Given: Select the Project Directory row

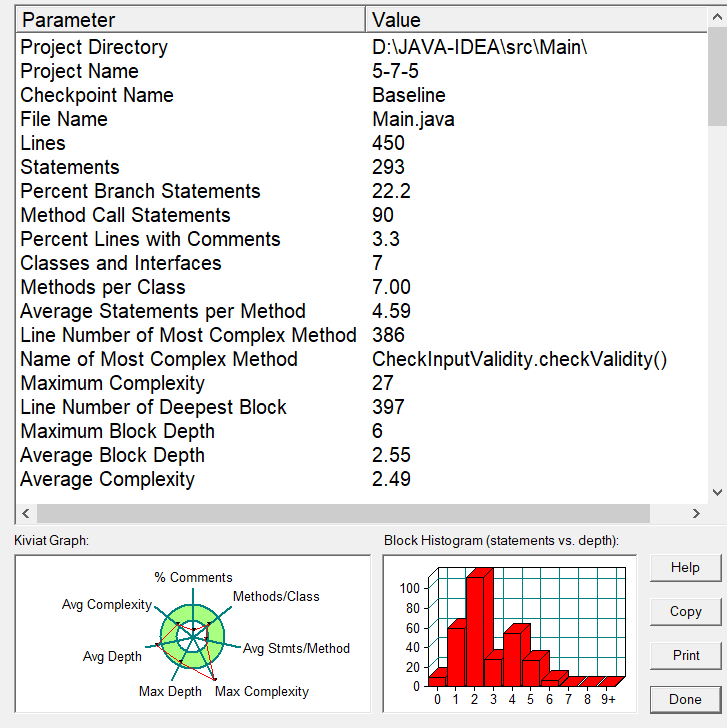Looking at the screenshot, I should 362,47.
